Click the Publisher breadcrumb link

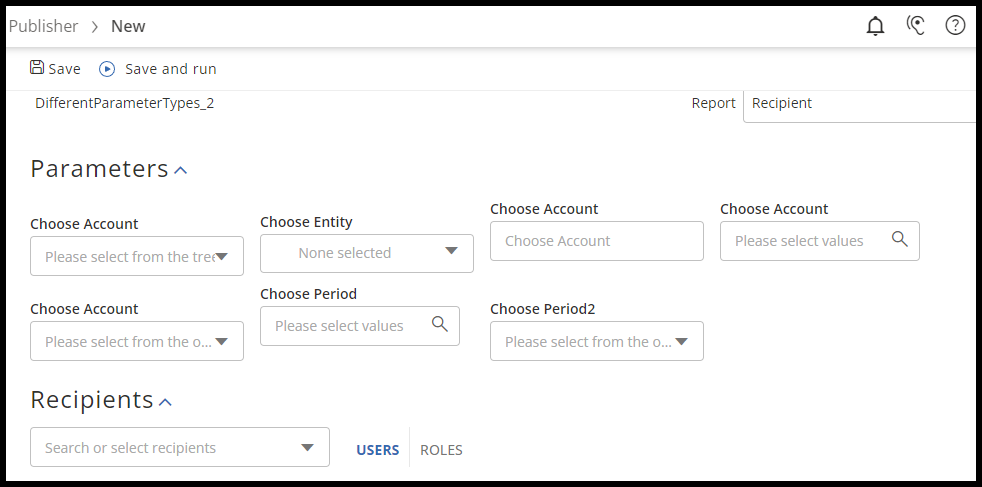click(43, 26)
